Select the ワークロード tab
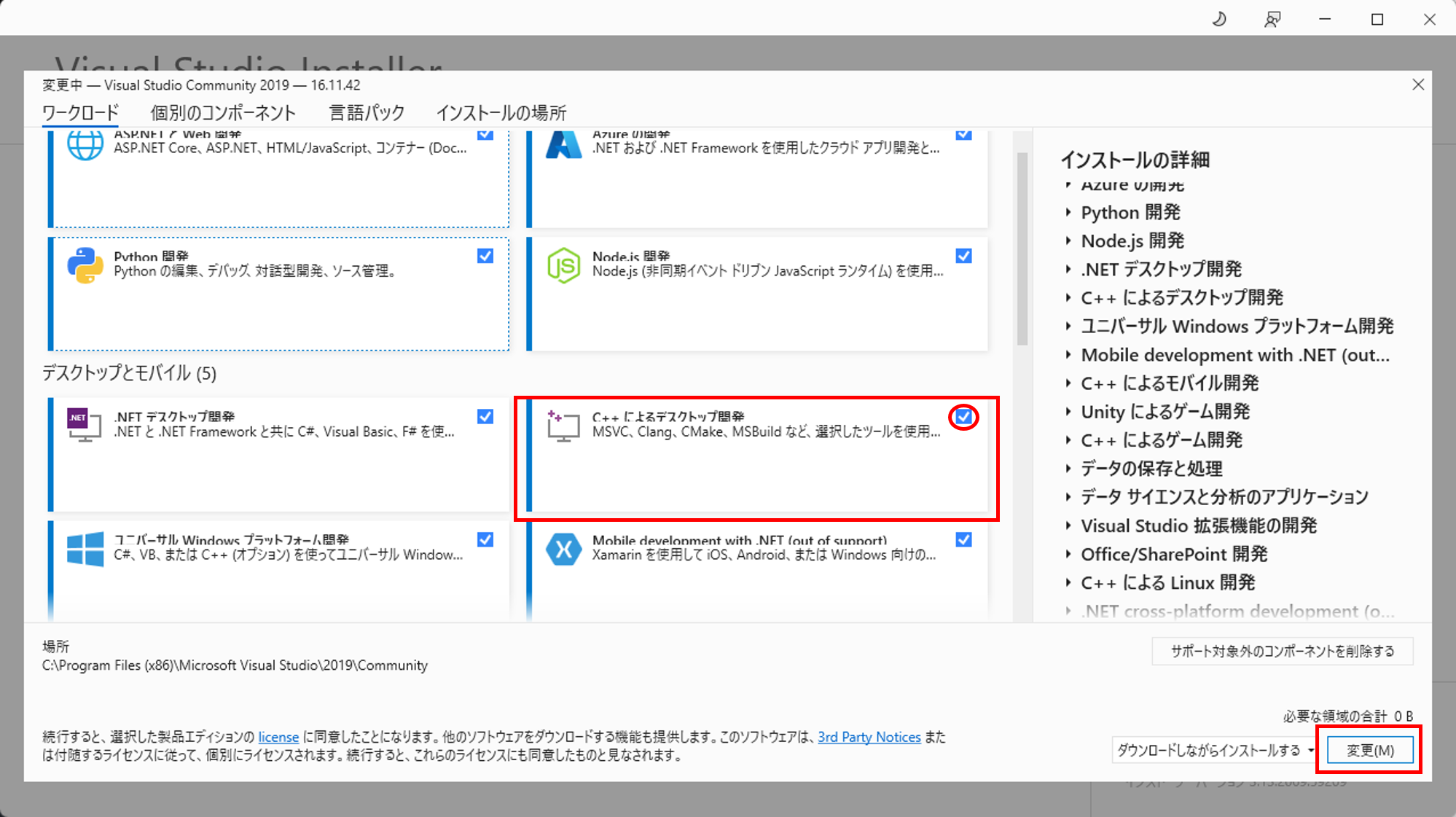 (80, 113)
